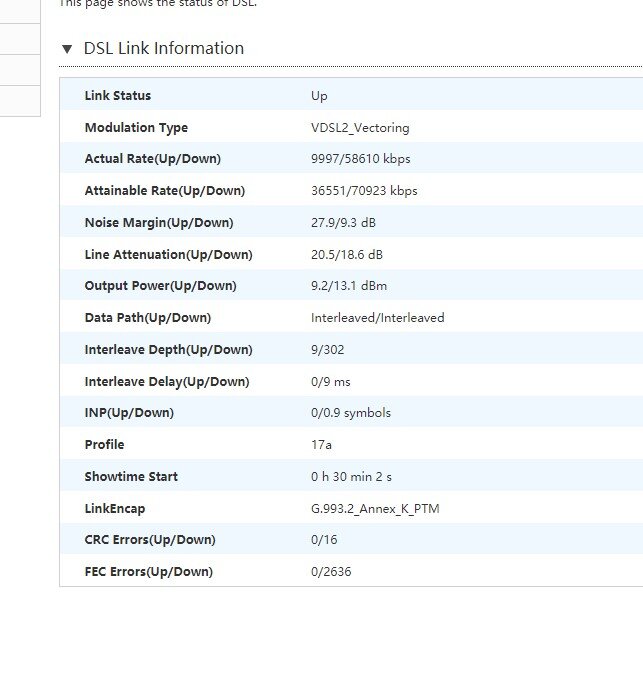Select the INP(Up/Down) label
The height and width of the screenshot is (673, 643).
(x=129, y=412)
